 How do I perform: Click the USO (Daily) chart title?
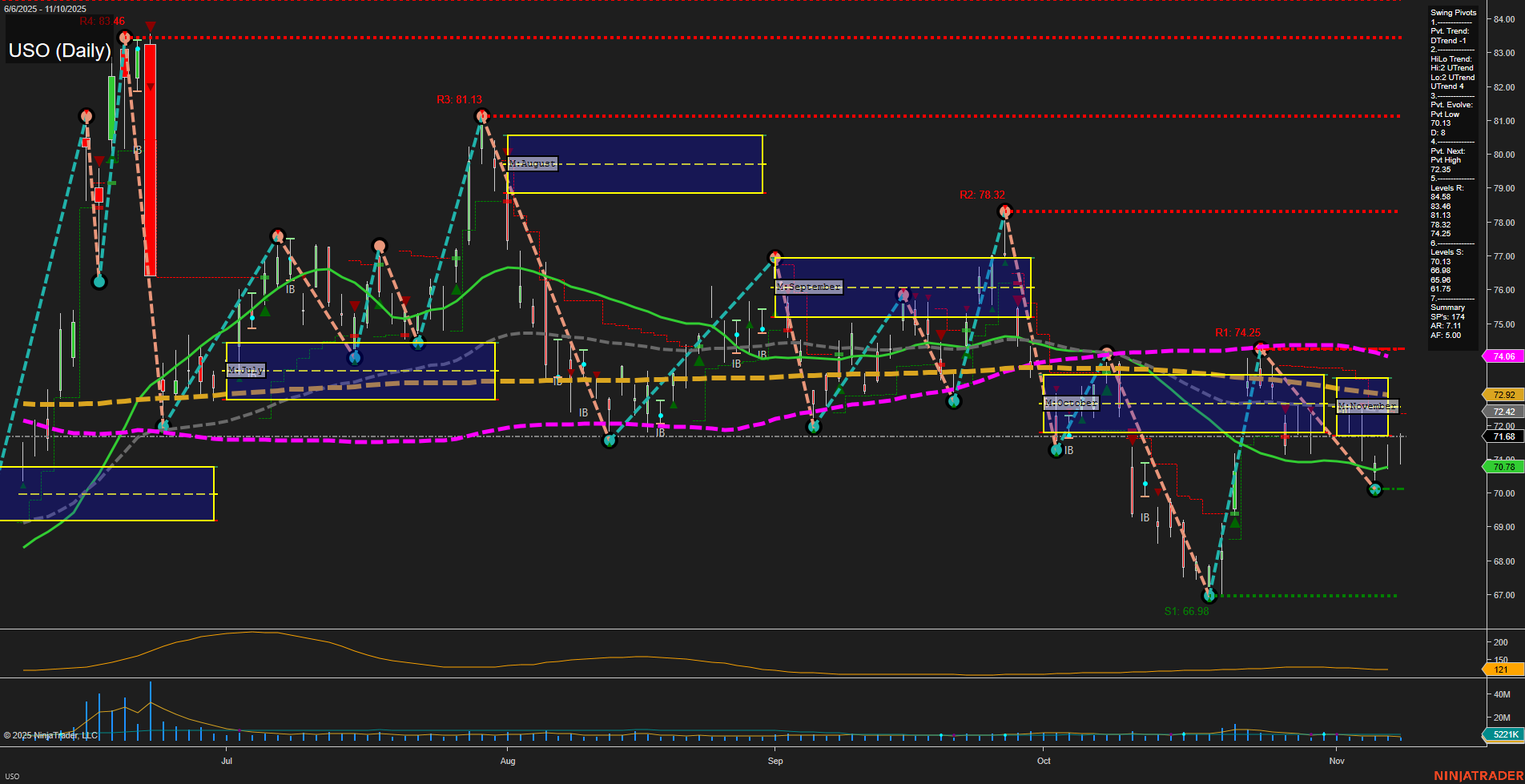coord(59,50)
